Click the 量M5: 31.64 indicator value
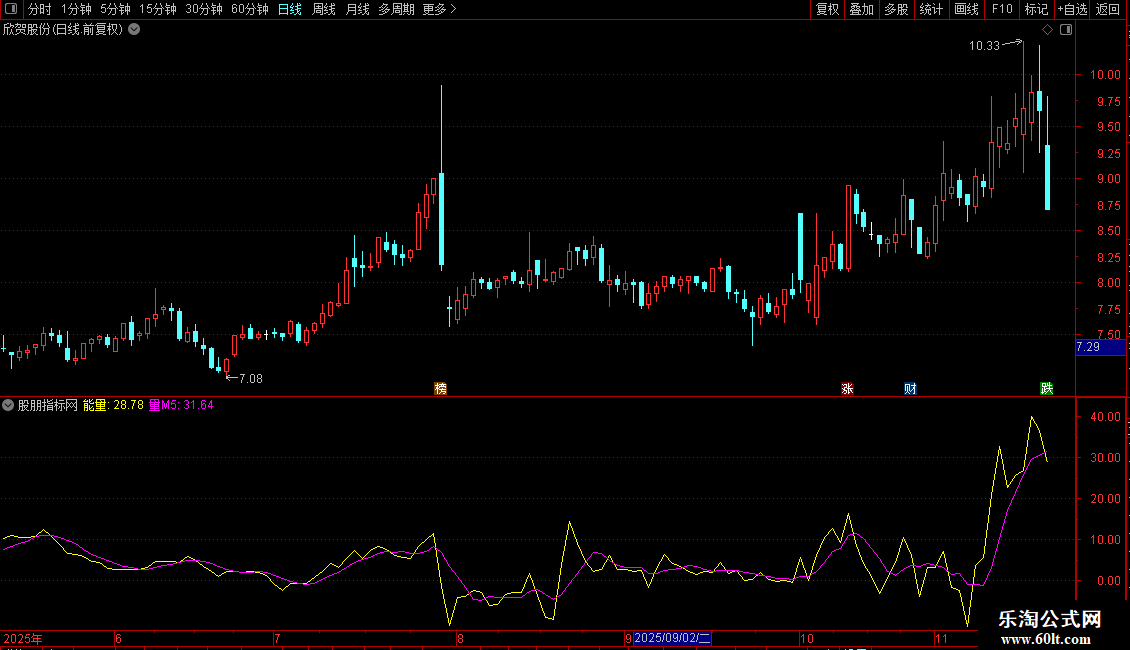1130x650 pixels. 181,405
